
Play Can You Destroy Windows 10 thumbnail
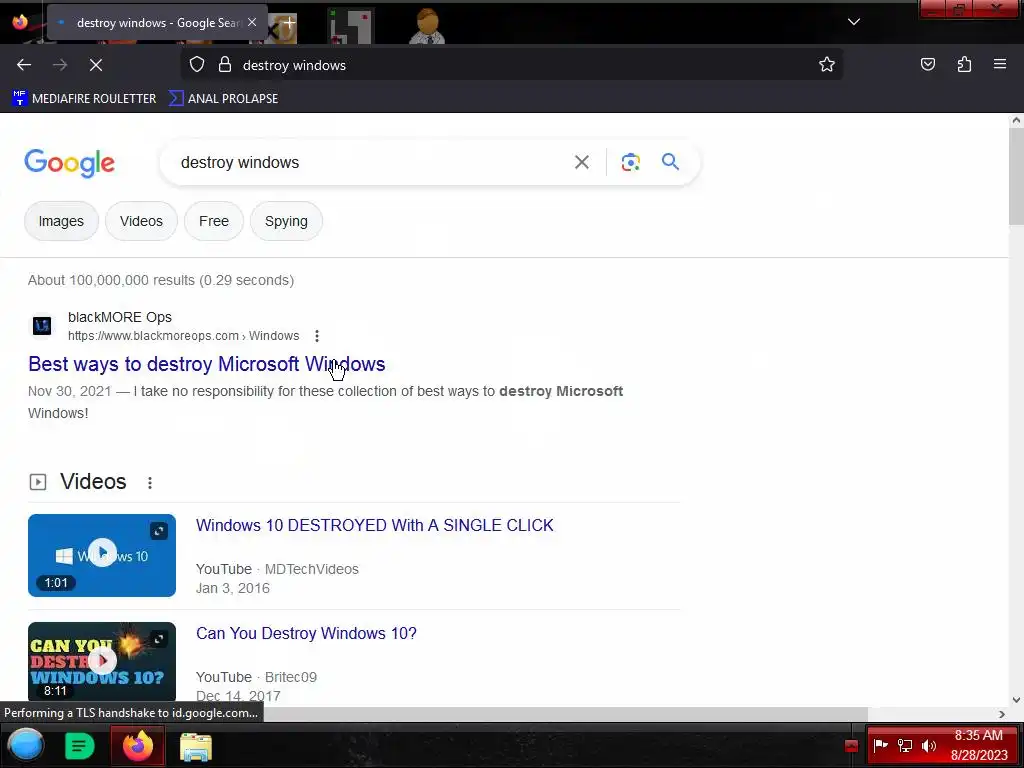point(102,661)
